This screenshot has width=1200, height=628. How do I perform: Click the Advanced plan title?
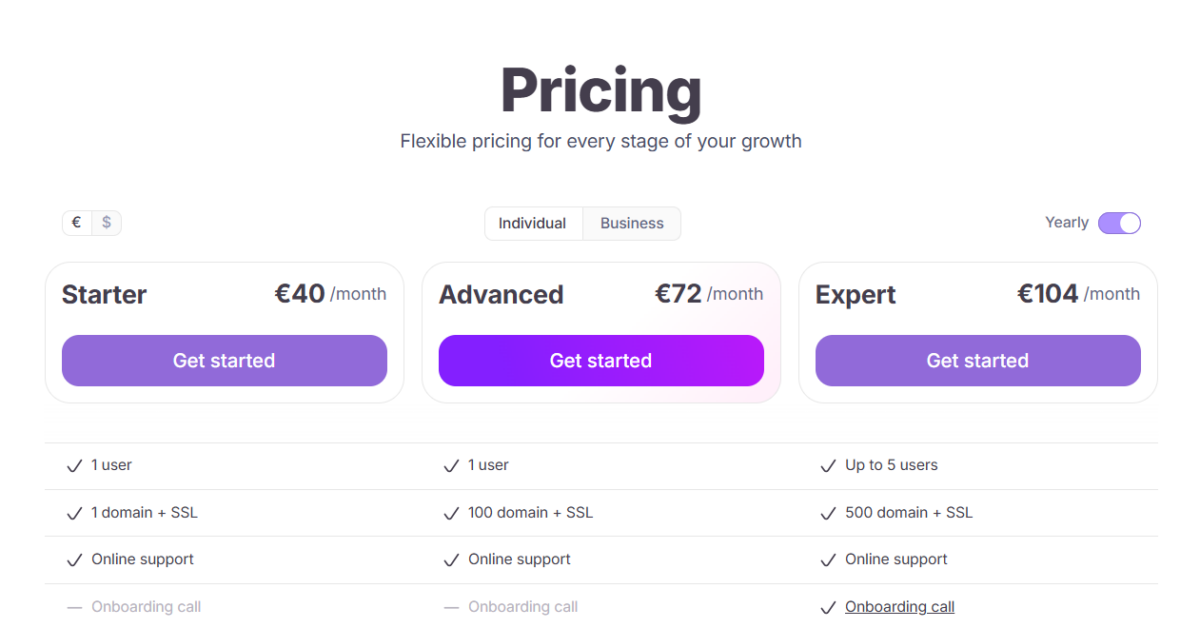[x=501, y=295]
